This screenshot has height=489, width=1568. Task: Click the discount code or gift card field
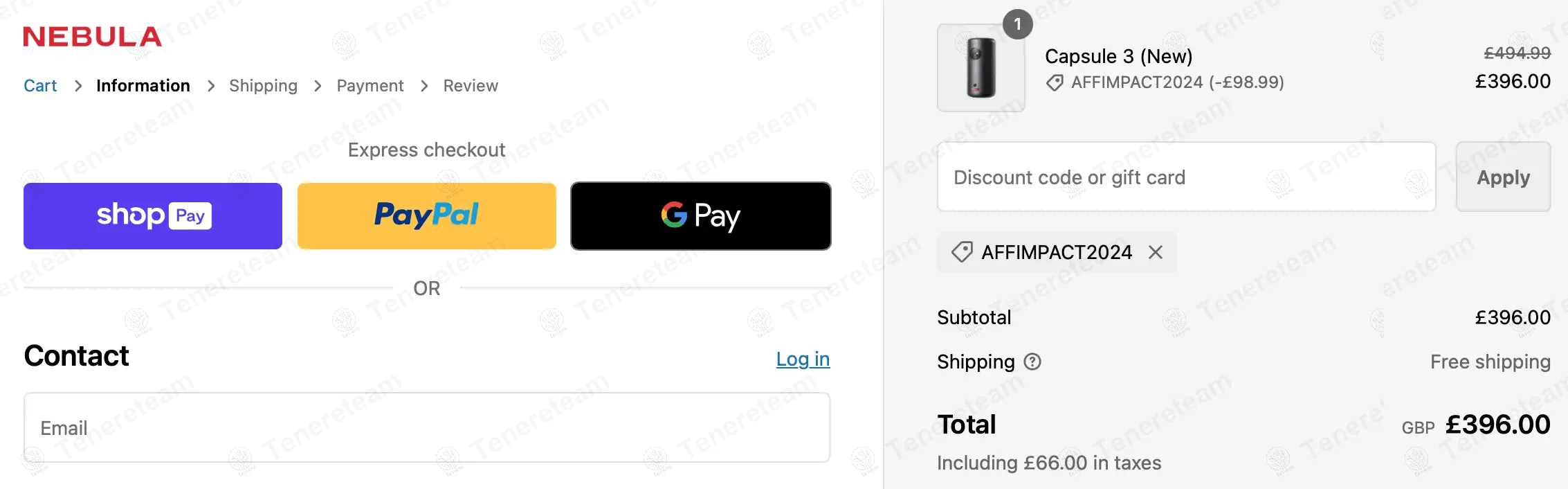point(1186,177)
